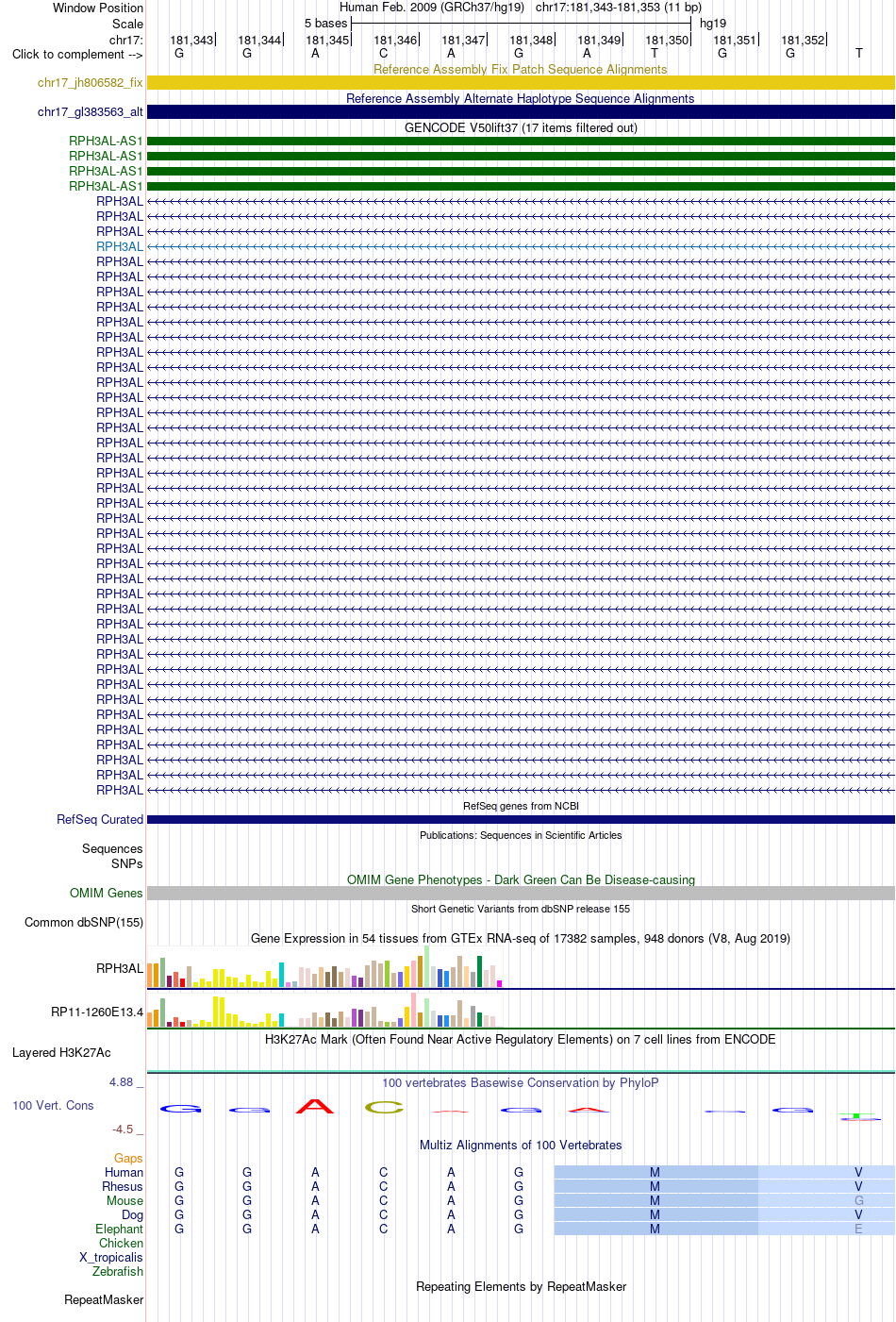Click the 'RefSeq genes from NCBI' title
This screenshot has height=1322, width=896.
[521, 806]
